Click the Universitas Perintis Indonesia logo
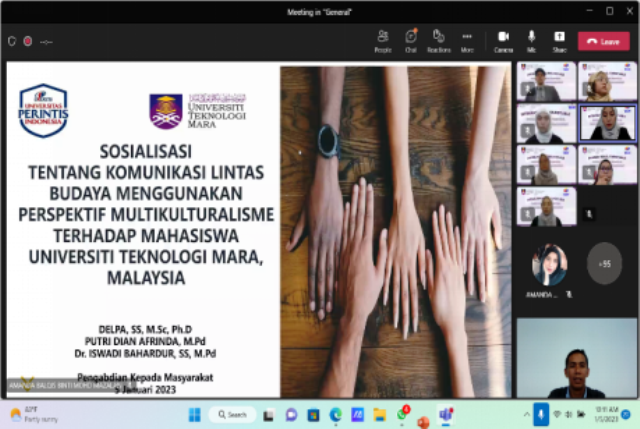The width and height of the screenshot is (640, 429). pos(43,110)
